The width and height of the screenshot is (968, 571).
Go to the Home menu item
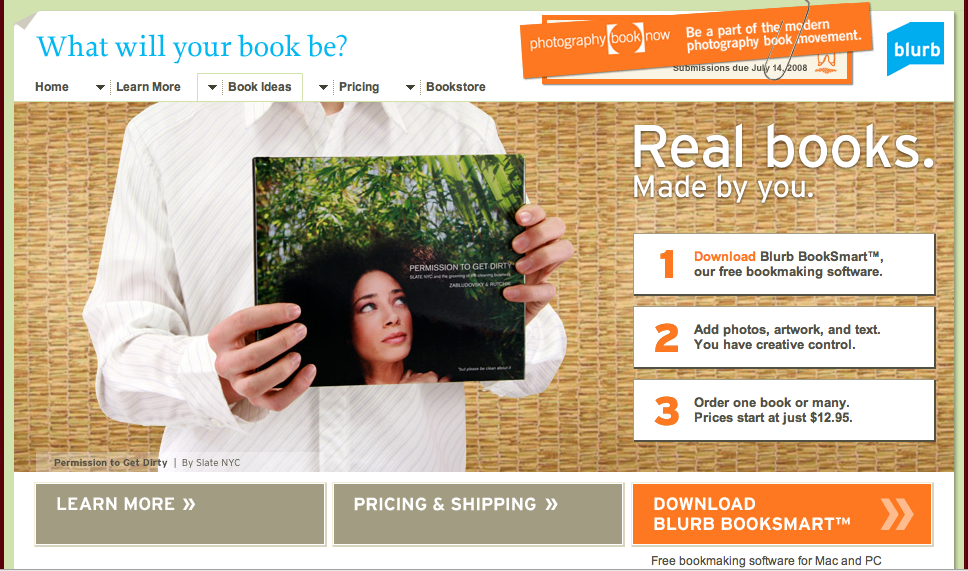(52, 87)
